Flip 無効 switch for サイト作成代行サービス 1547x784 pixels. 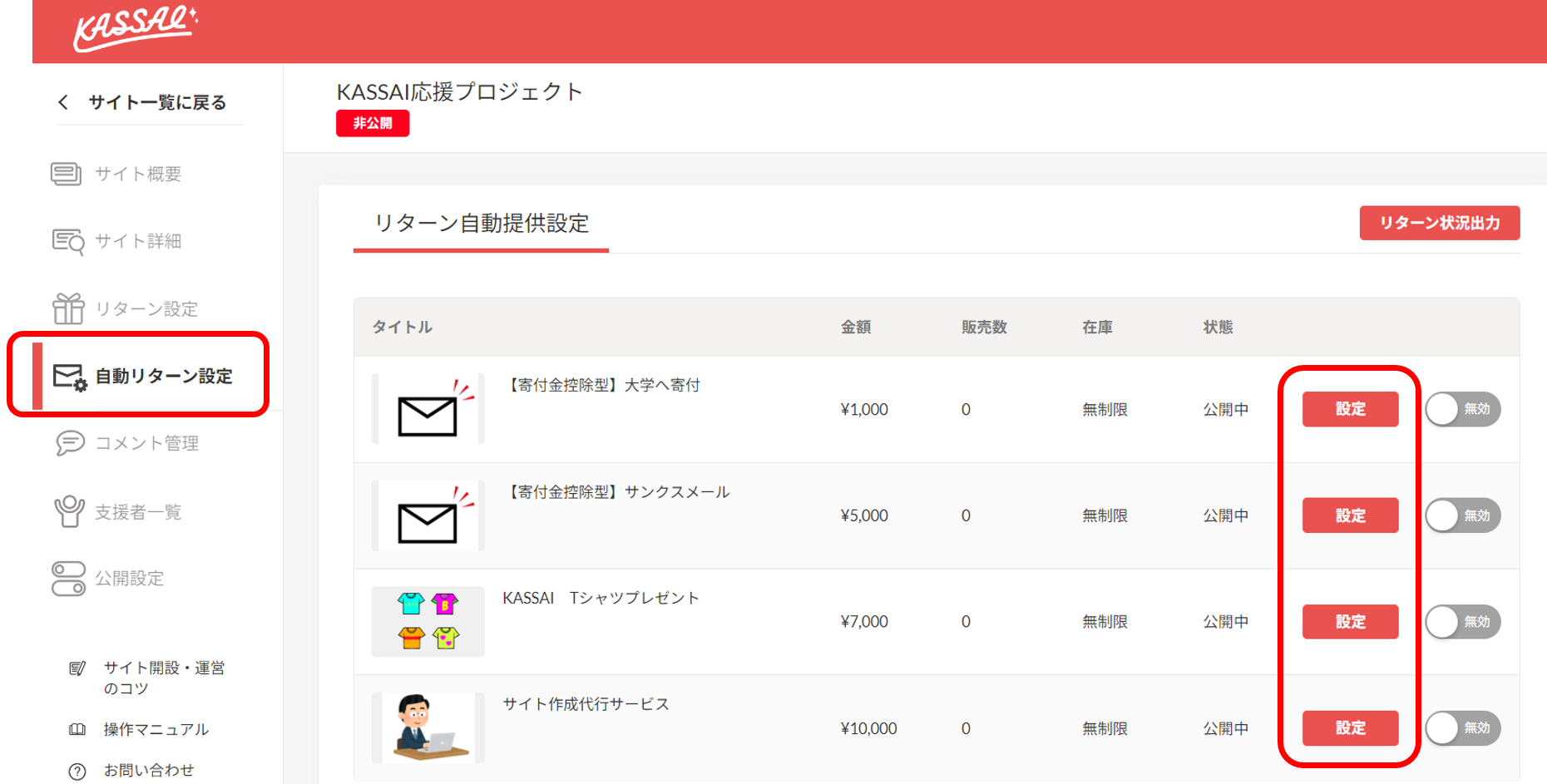[1462, 728]
